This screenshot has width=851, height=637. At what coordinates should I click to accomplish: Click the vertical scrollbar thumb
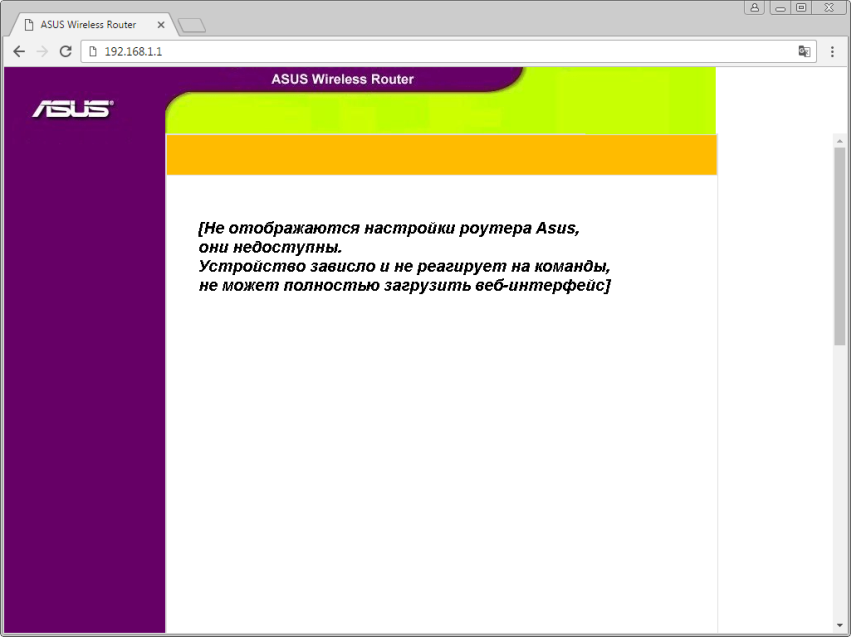[x=840, y=246]
